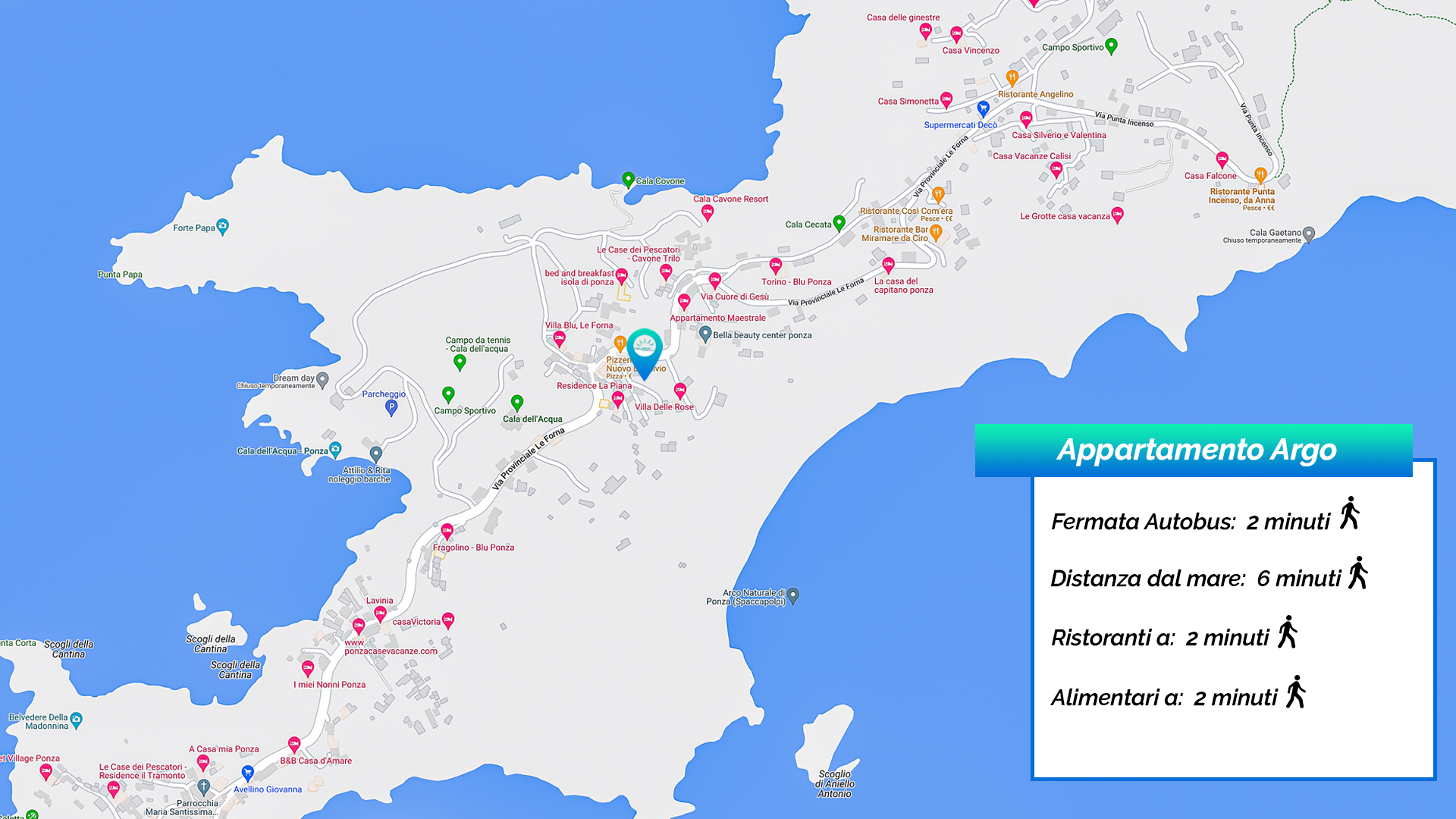Click the Punta Papa map label
1456x819 pixels.
click(120, 275)
